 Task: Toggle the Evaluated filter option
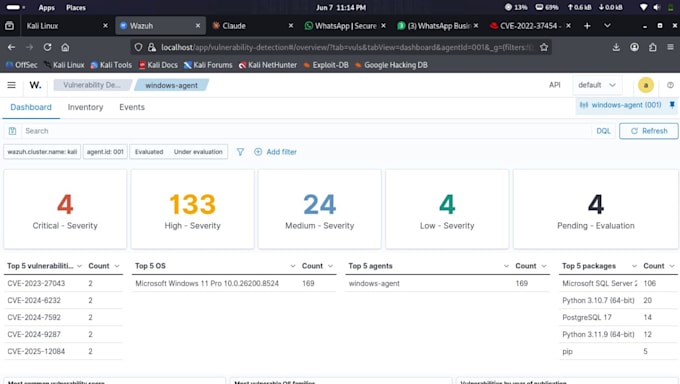pyautogui.click(x=149, y=152)
